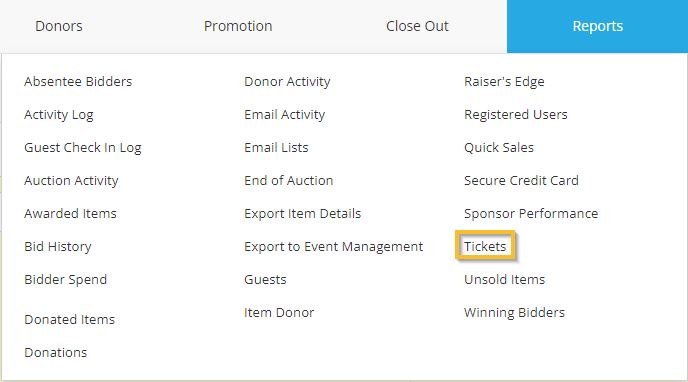Open the Donors tab

click(x=59, y=26)
